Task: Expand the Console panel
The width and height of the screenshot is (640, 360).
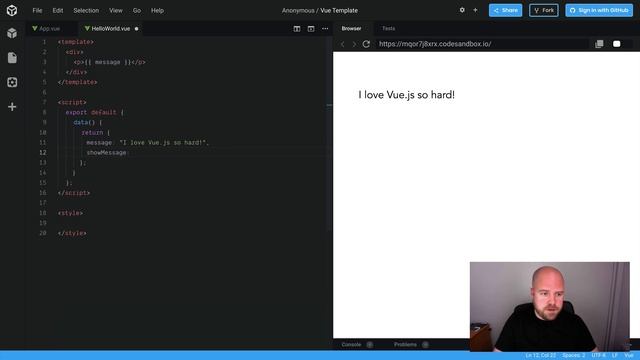Action: 356,344
